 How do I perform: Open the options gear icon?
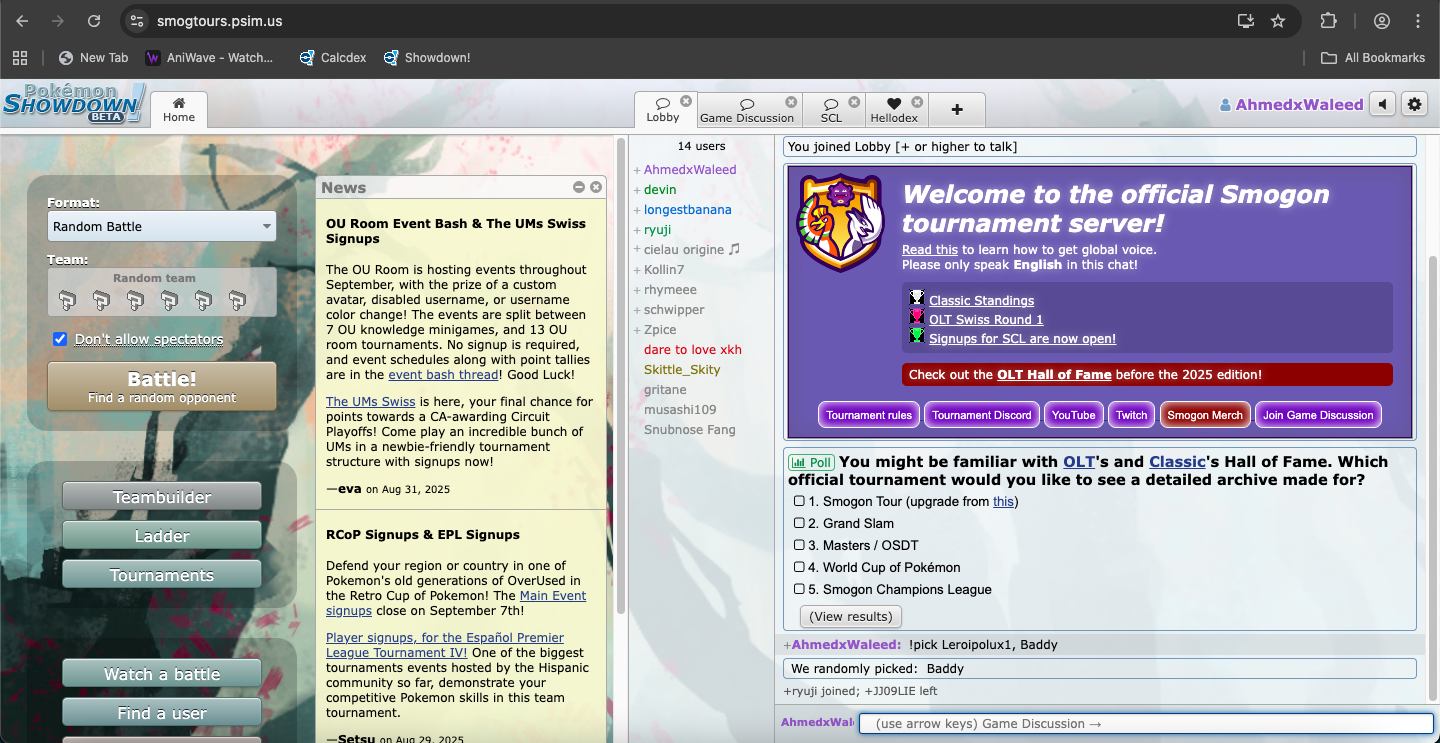pyautogui.click(x=1414, y=104)
